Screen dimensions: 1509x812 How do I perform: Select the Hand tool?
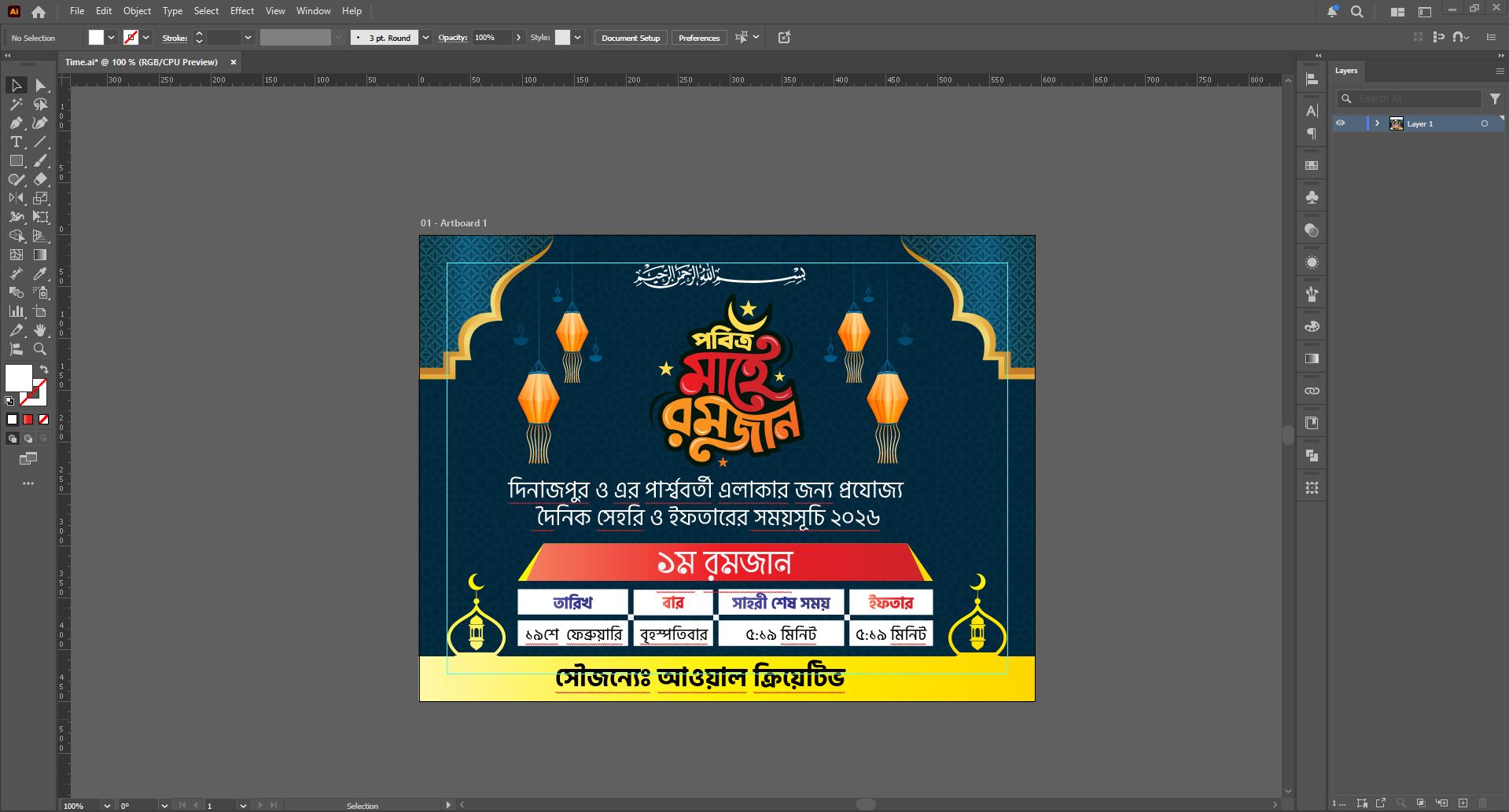tap(41, 330)
